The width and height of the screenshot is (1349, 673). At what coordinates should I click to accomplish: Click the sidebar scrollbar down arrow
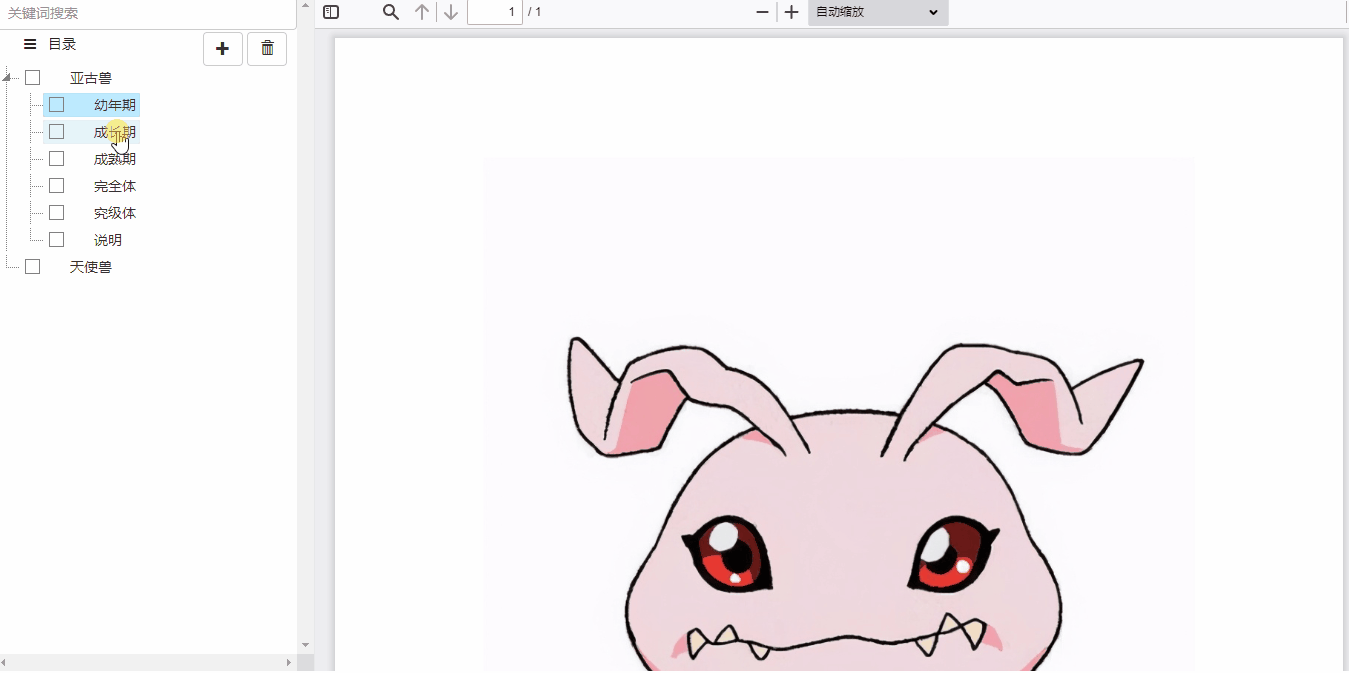[x=305, y=646]
